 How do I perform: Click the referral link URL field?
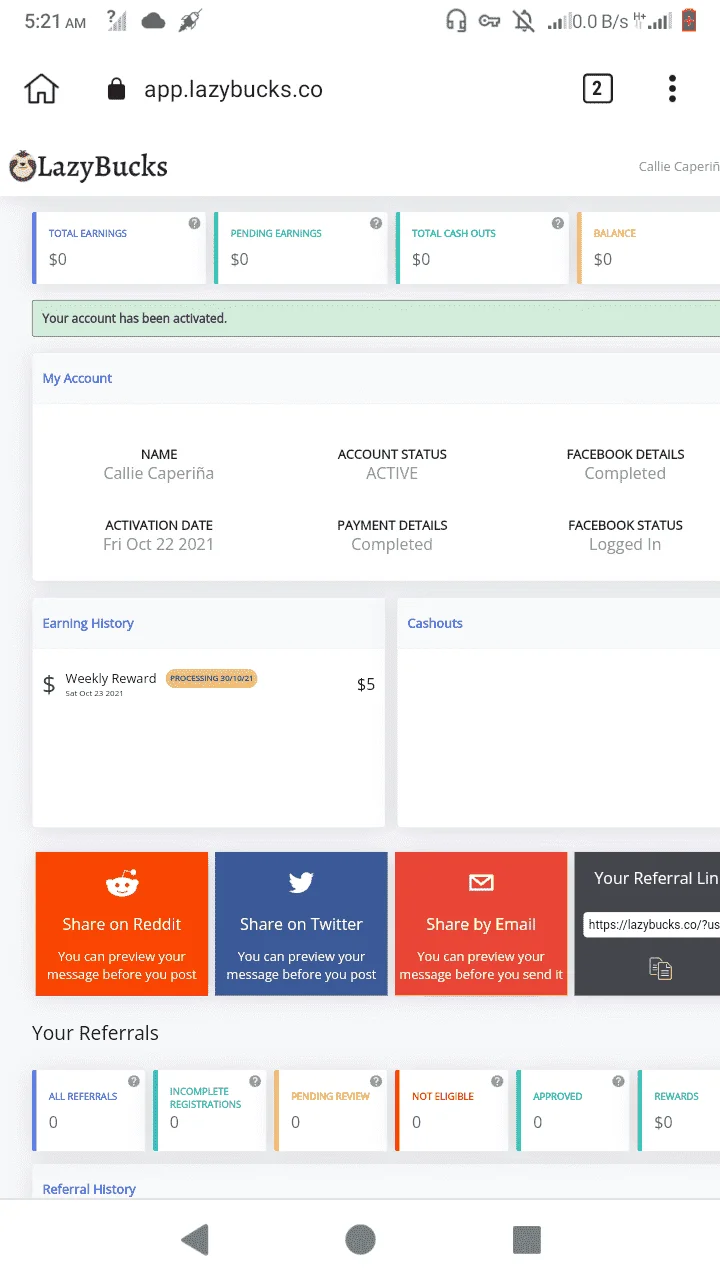(x=652, y=925)
